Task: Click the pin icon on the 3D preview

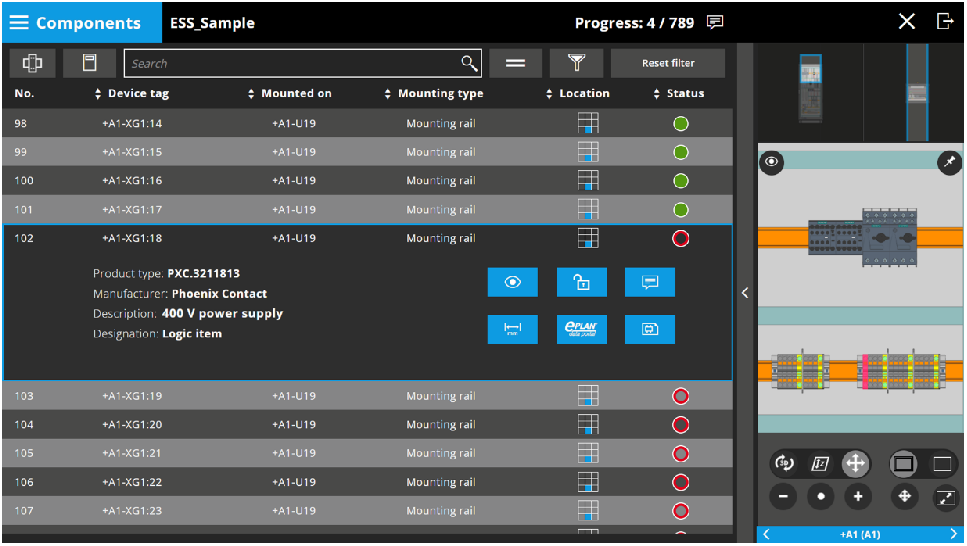Action: click(949, 161)
